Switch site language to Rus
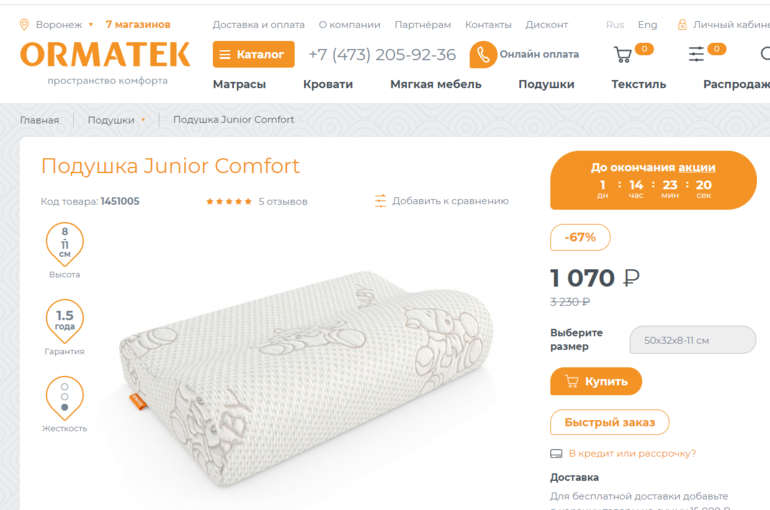 [615, 25]
